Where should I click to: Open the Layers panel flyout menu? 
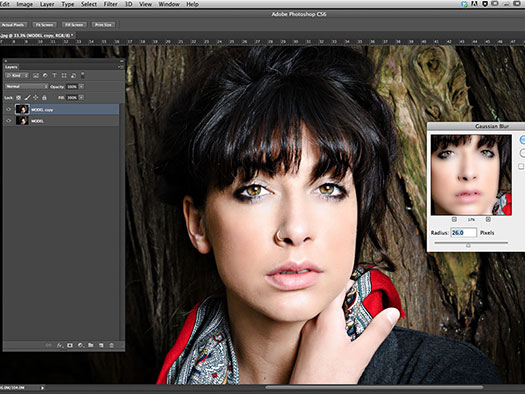(x=120, y=67)
